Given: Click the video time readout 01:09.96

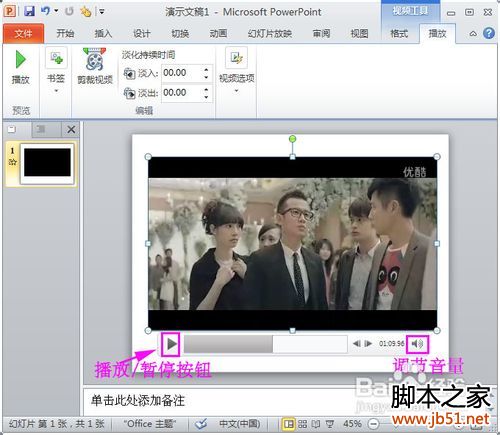Looking at the screenshot, I should click(391, 343).
